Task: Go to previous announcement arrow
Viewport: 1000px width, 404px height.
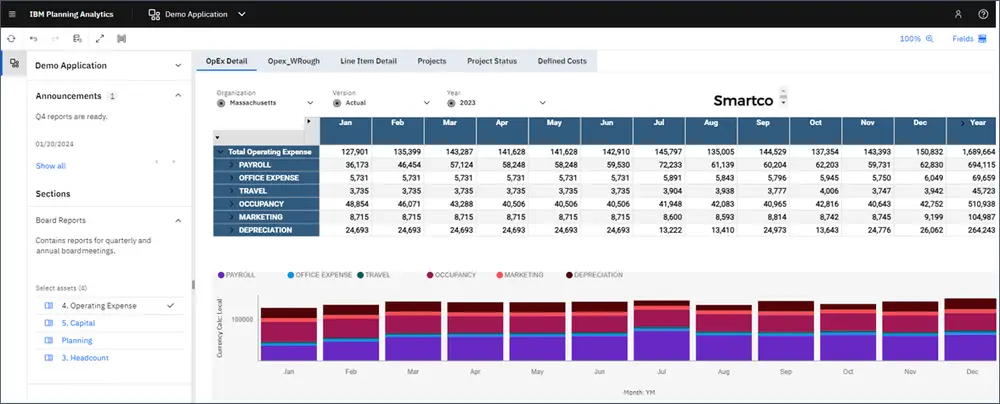Action: pos(157,162)
